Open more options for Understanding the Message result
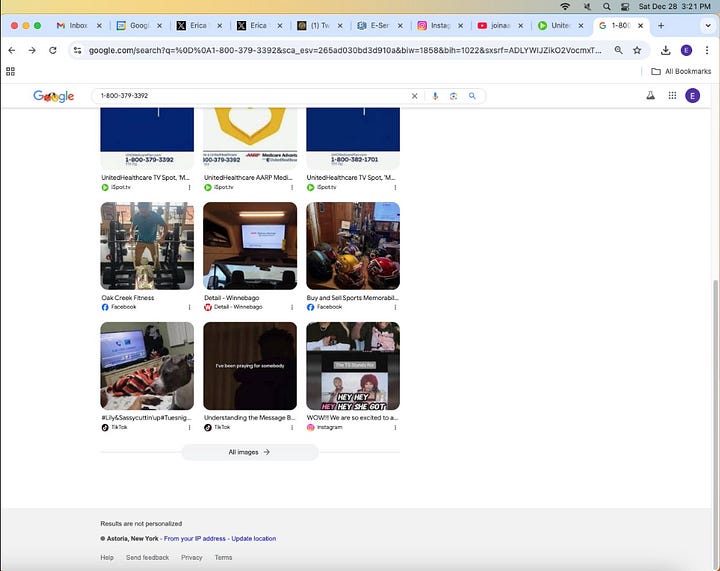 pos(292,427)
